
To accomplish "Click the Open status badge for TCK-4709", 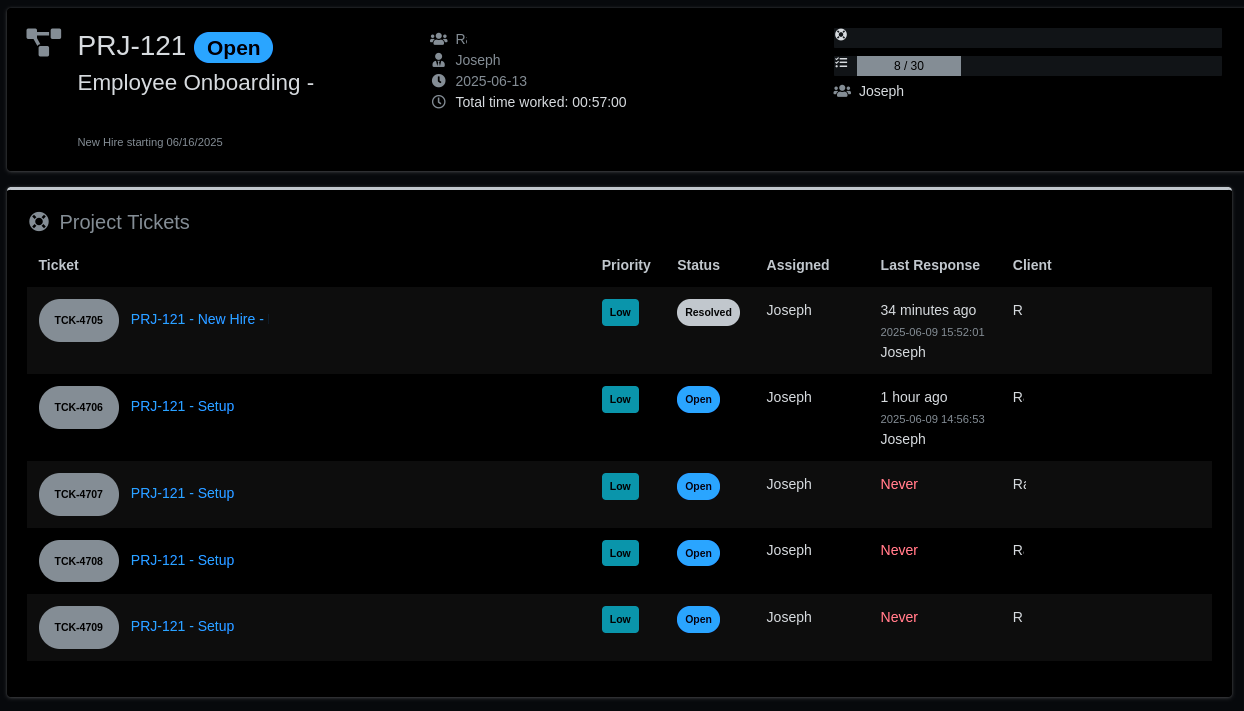I will pyautogui.click(x=698, y=619).
